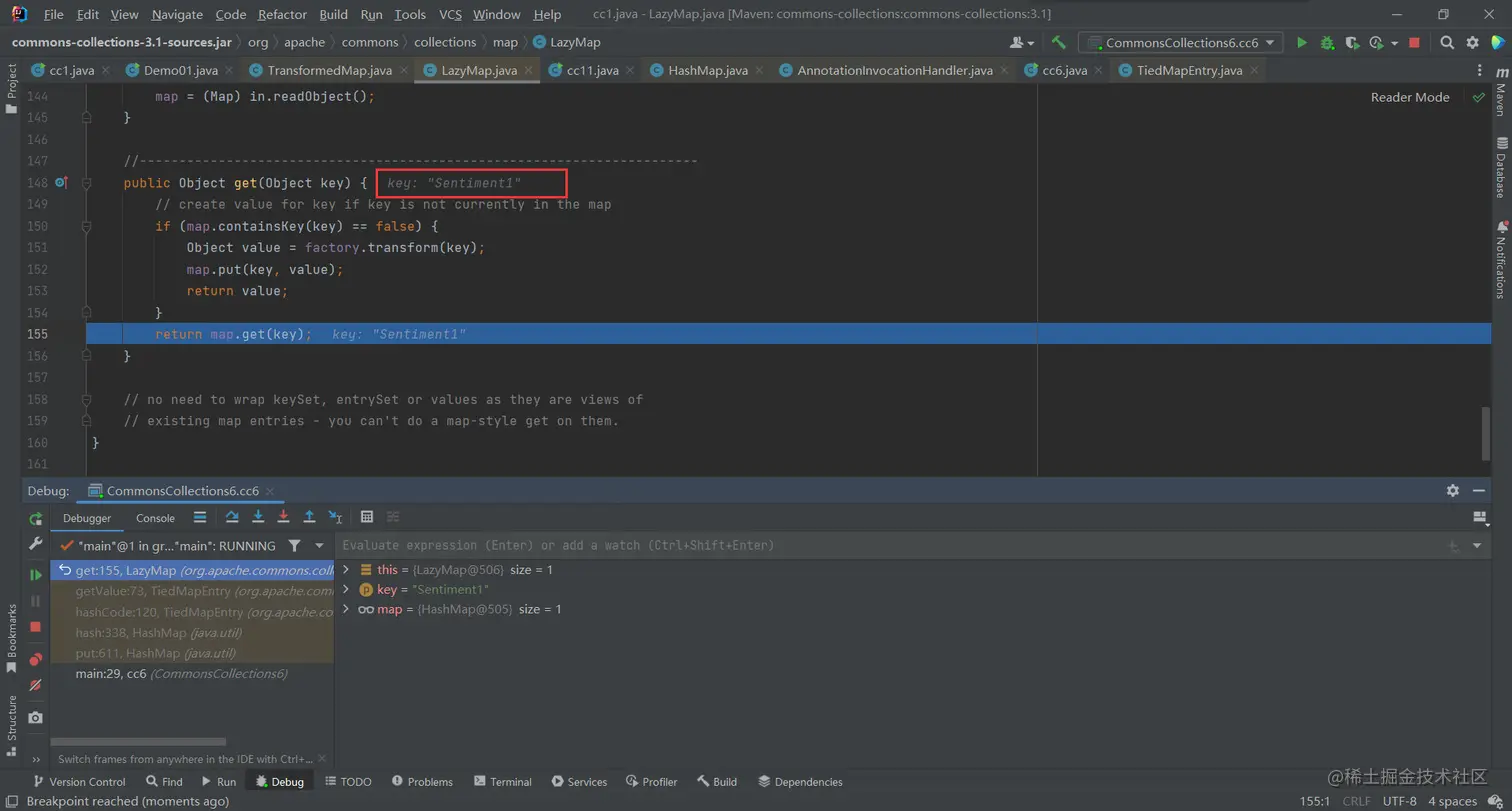This screenshot has width=1512, height=811.
Task: Open the File menu
Action: tap(54, 14)
